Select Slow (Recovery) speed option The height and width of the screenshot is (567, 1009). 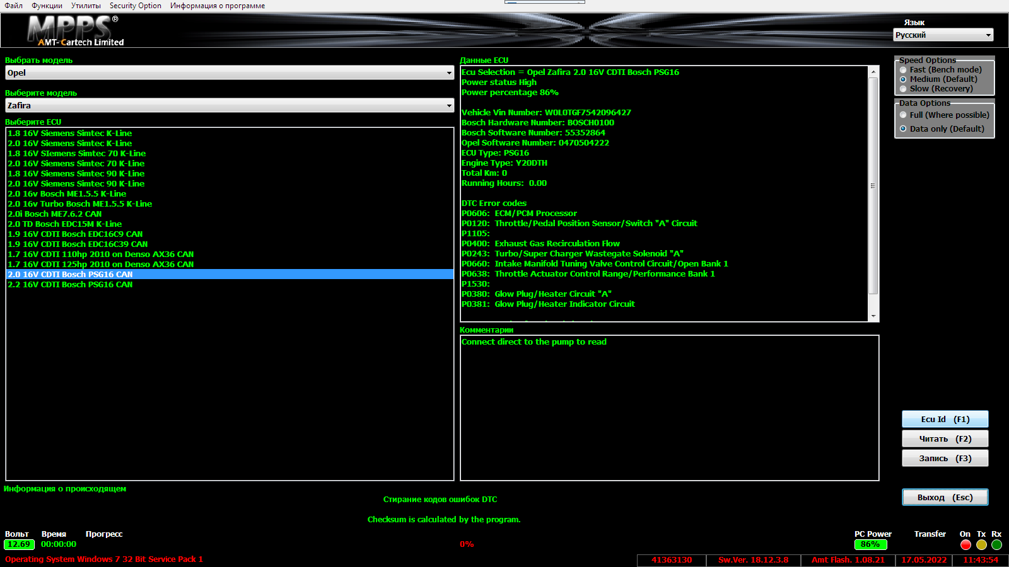click(903, 89)
